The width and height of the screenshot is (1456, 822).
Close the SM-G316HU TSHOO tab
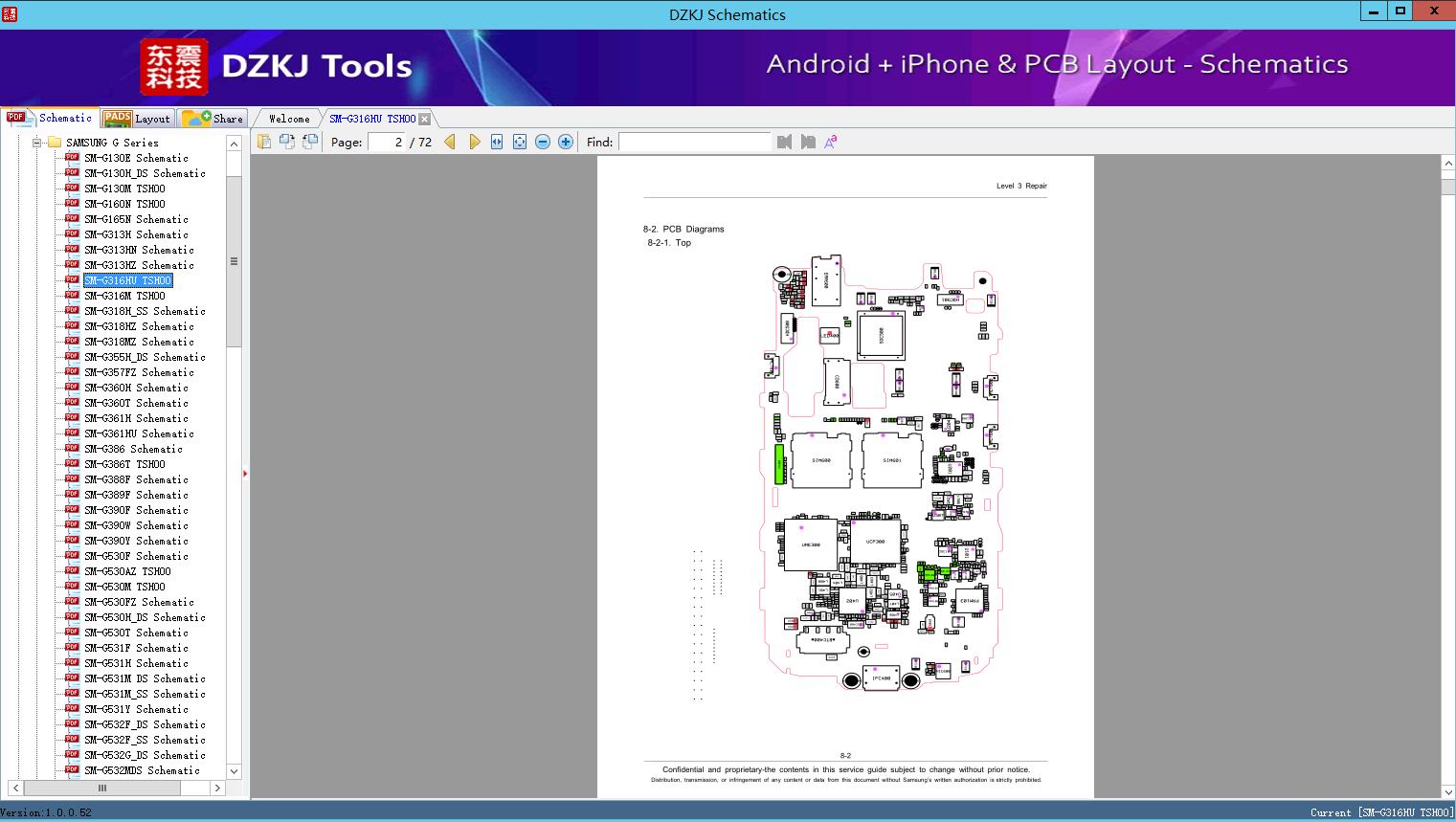[425, 119]
